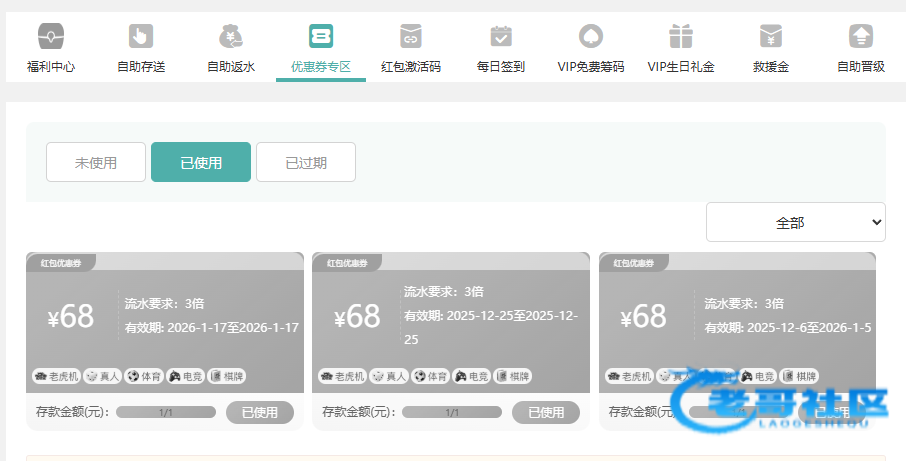Open the 每日签到 calendar icon
906x461 pixels.
tap(500, 37)
